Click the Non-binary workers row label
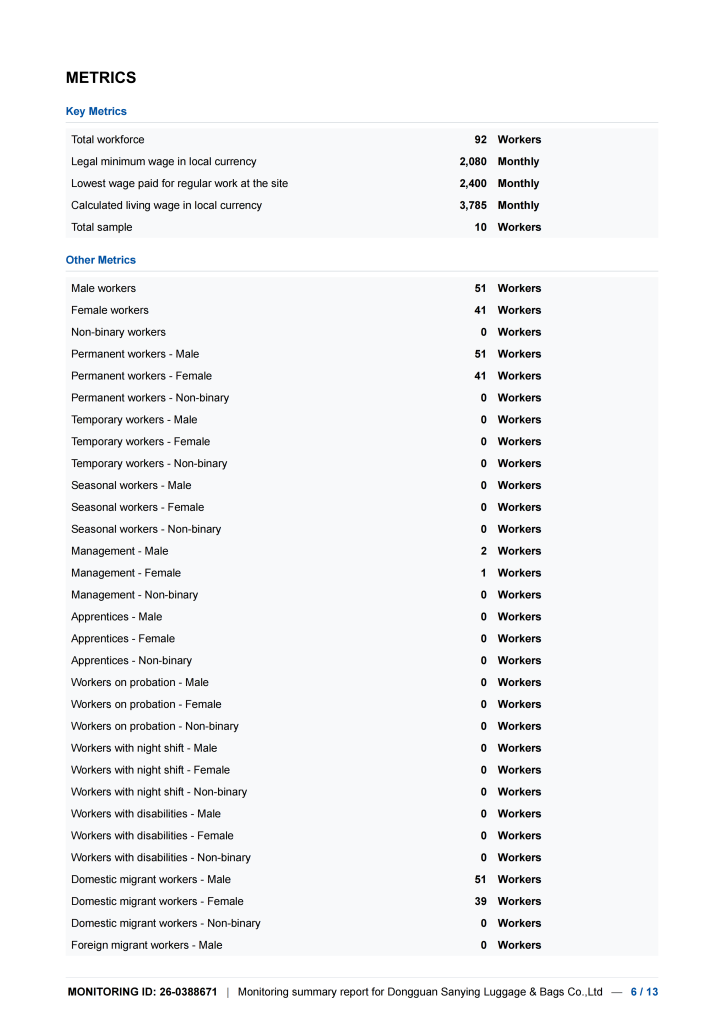 point(118,332)
